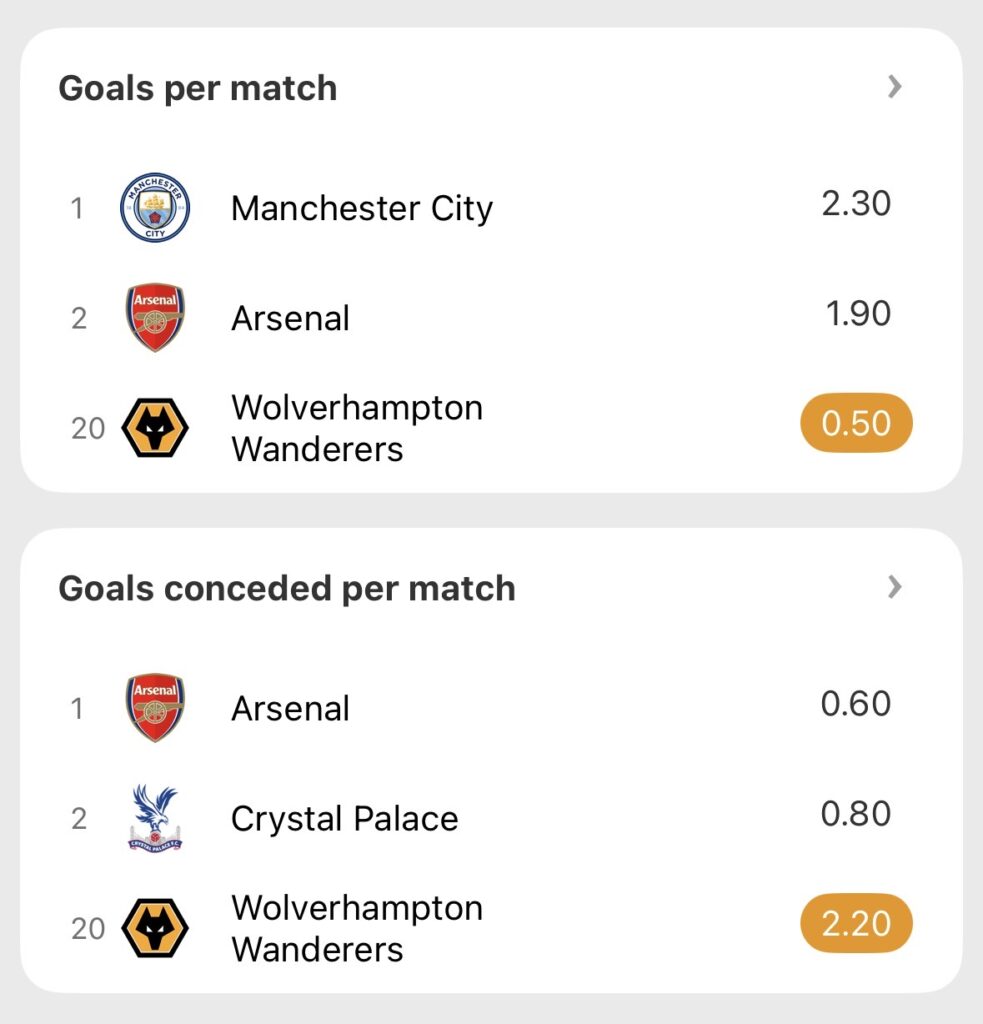Click Wolves crest in Goals conceded card
The width and height of the screenshot is (983, 1024).
click(x=155, y=928)
